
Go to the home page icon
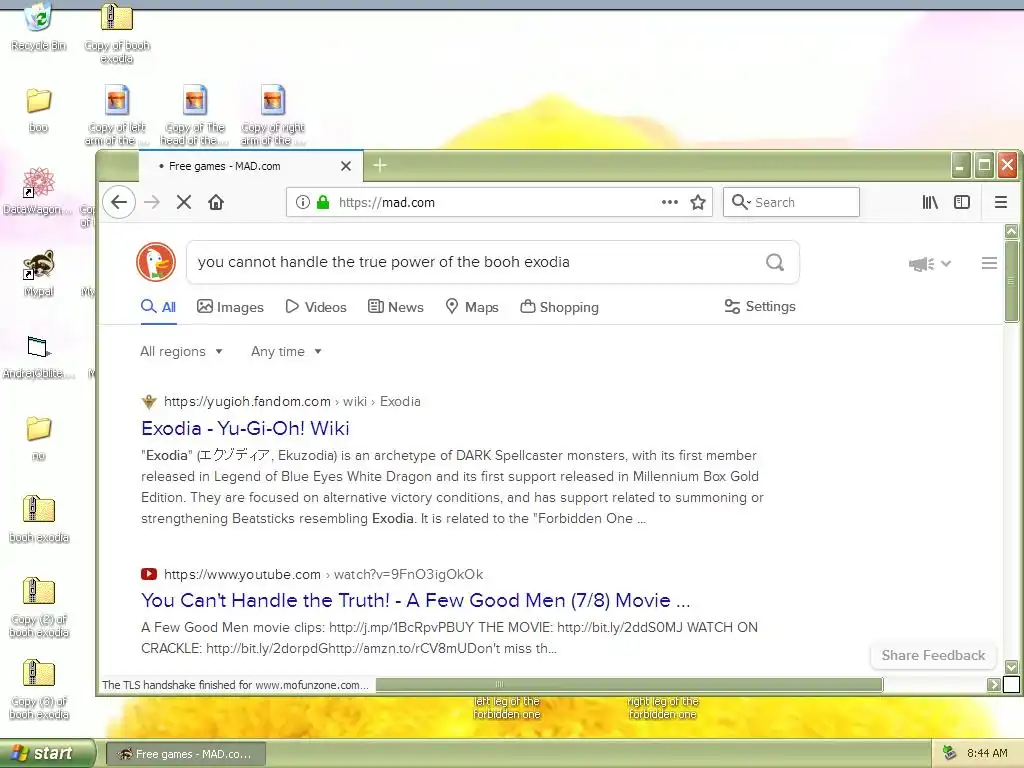(216, 202)
